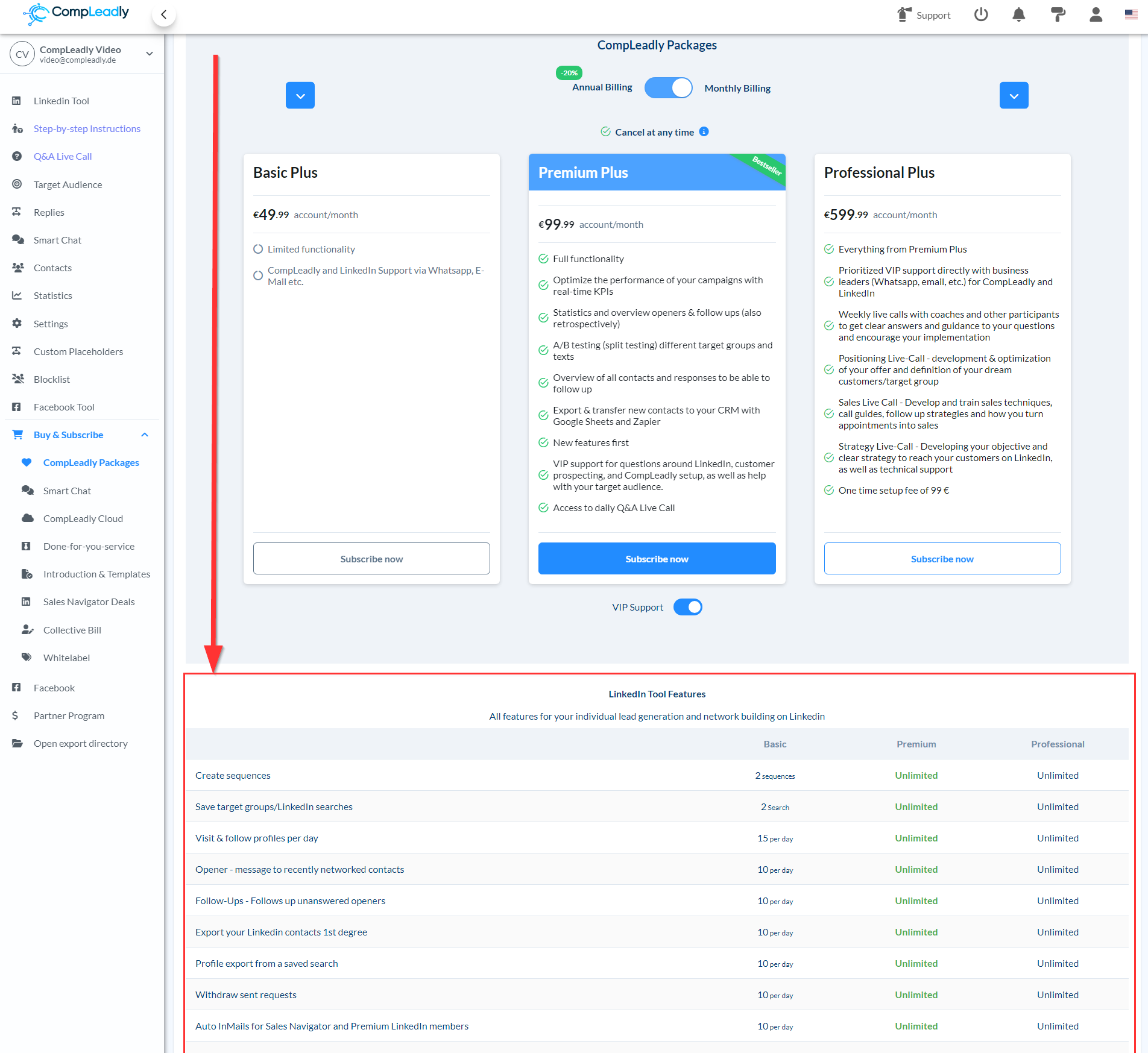Click the CompLeadly logo
This screenshot has height=1053, width=1148.
coord(76,13)
